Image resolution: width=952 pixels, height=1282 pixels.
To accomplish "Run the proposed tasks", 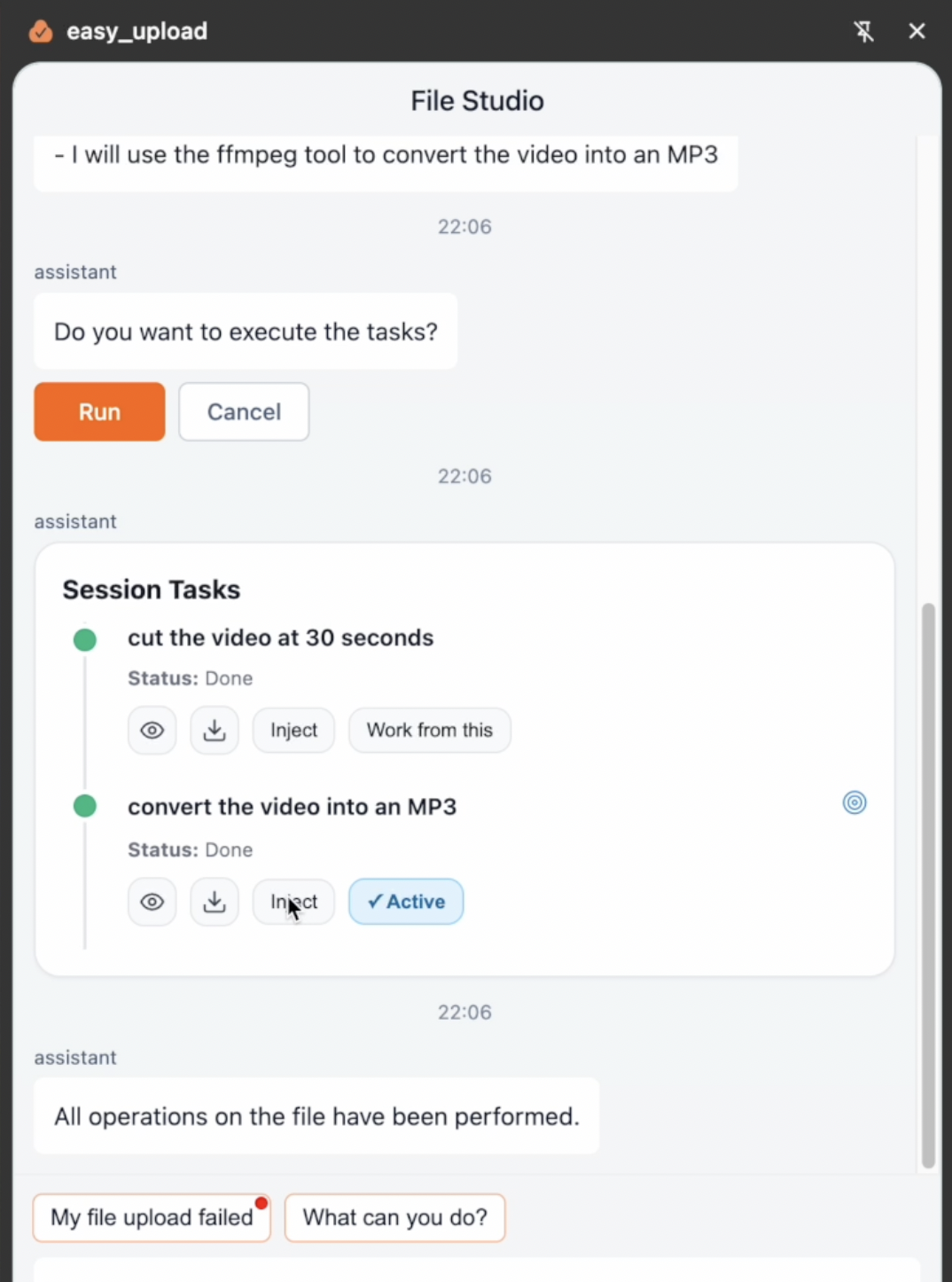I will [x=99, y=412].
